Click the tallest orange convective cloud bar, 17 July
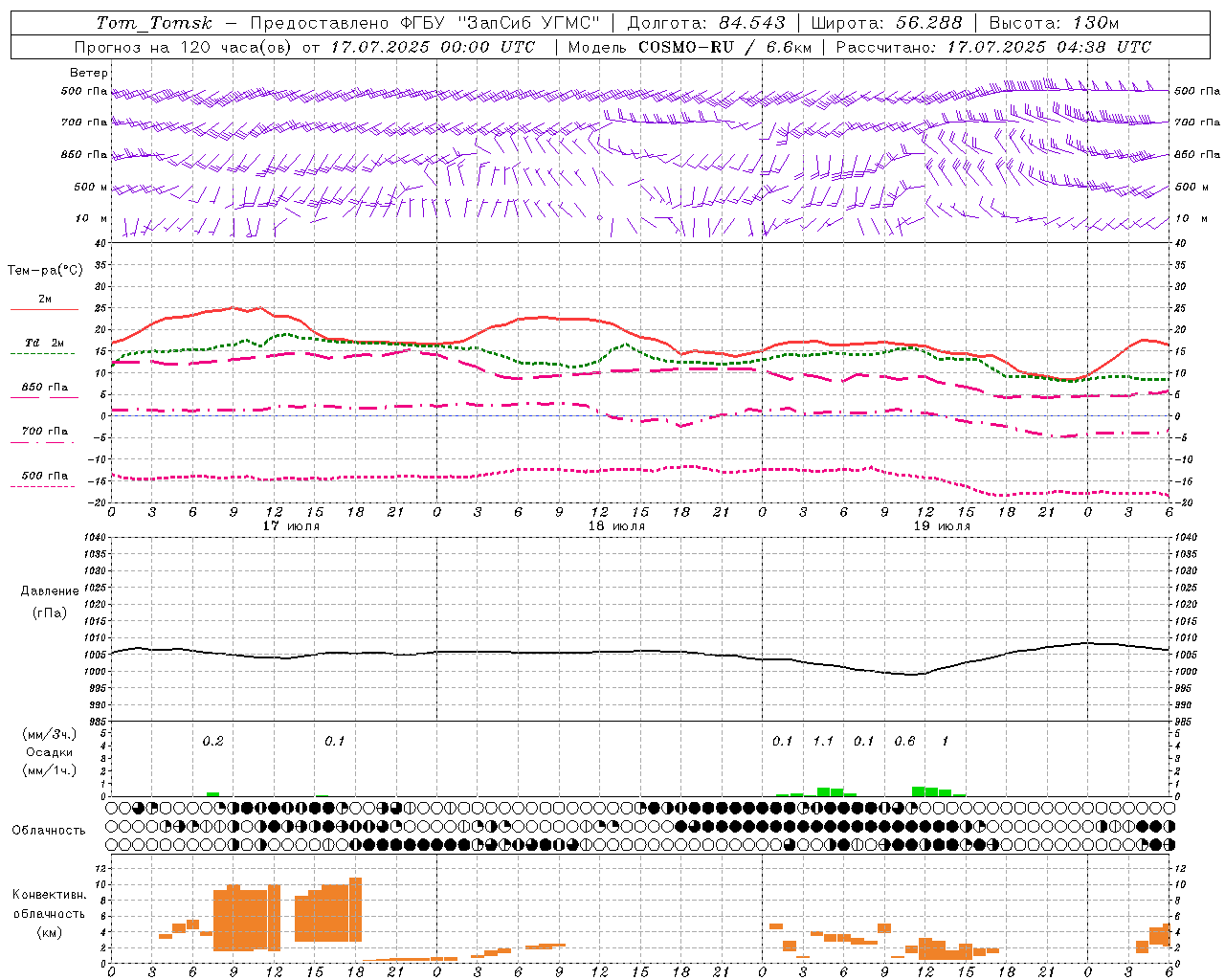1225x980 pixels. pyautogui.click(x=355, y=909)
